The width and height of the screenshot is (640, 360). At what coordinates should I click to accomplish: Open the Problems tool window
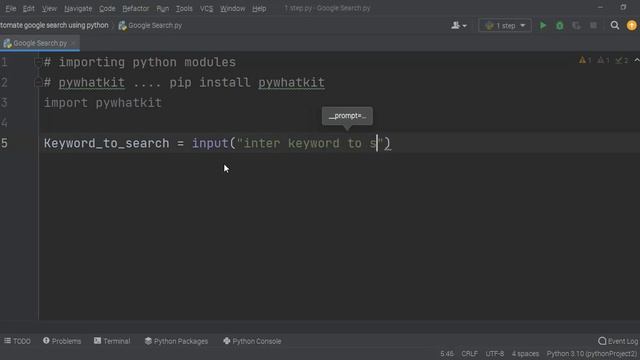(x=62, y=341)
